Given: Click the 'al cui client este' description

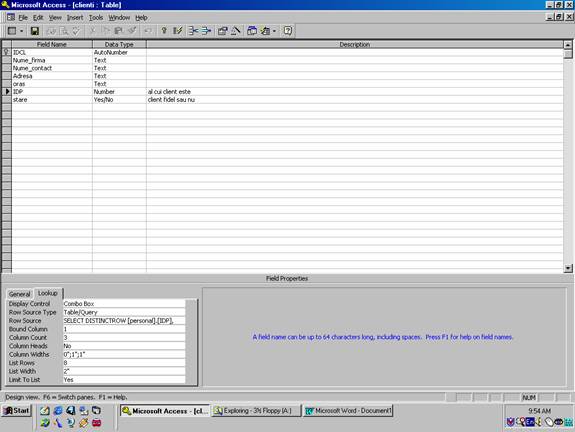Looking at the screenshot, I should coord(169,92).
